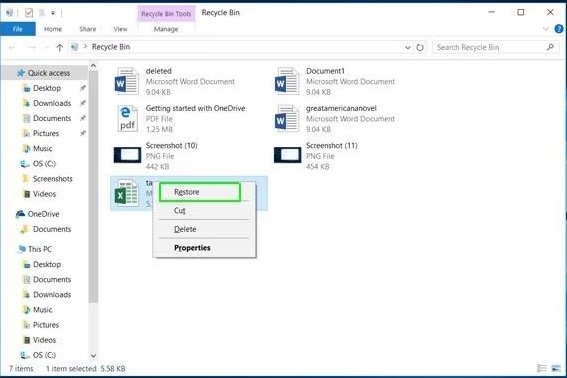
Task: Open Music under This PC
Action: click(x=43, y=310)
